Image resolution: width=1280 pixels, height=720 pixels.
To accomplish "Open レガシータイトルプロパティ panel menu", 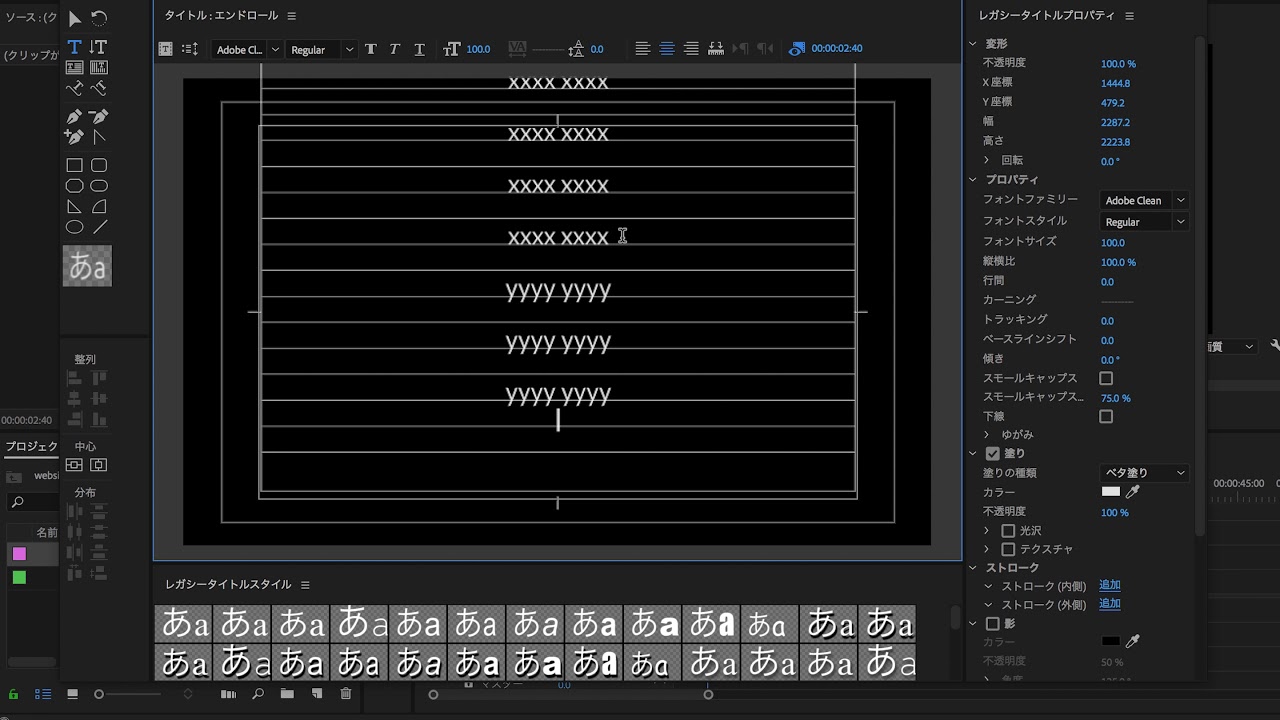I will [1129, 16].
